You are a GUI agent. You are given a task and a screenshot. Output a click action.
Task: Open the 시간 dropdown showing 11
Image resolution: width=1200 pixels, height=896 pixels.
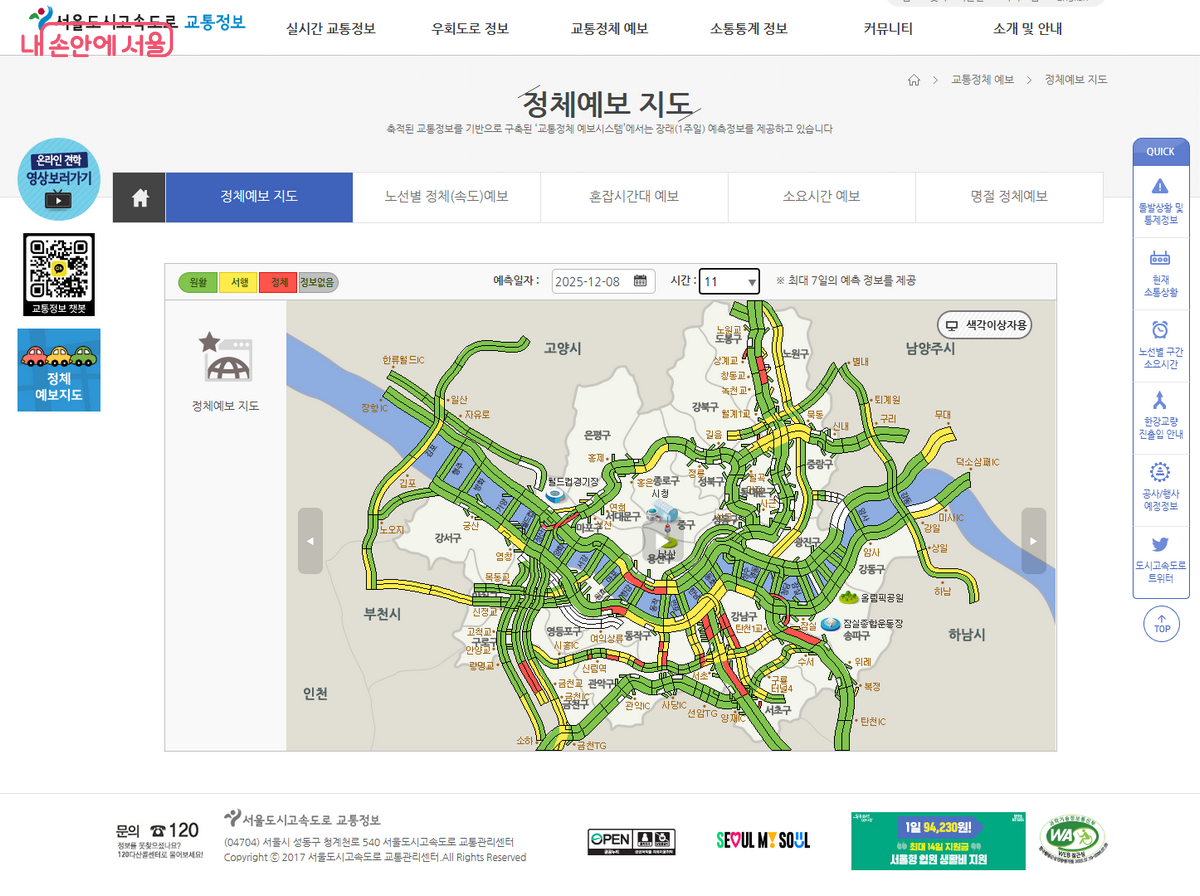[730, 282]
